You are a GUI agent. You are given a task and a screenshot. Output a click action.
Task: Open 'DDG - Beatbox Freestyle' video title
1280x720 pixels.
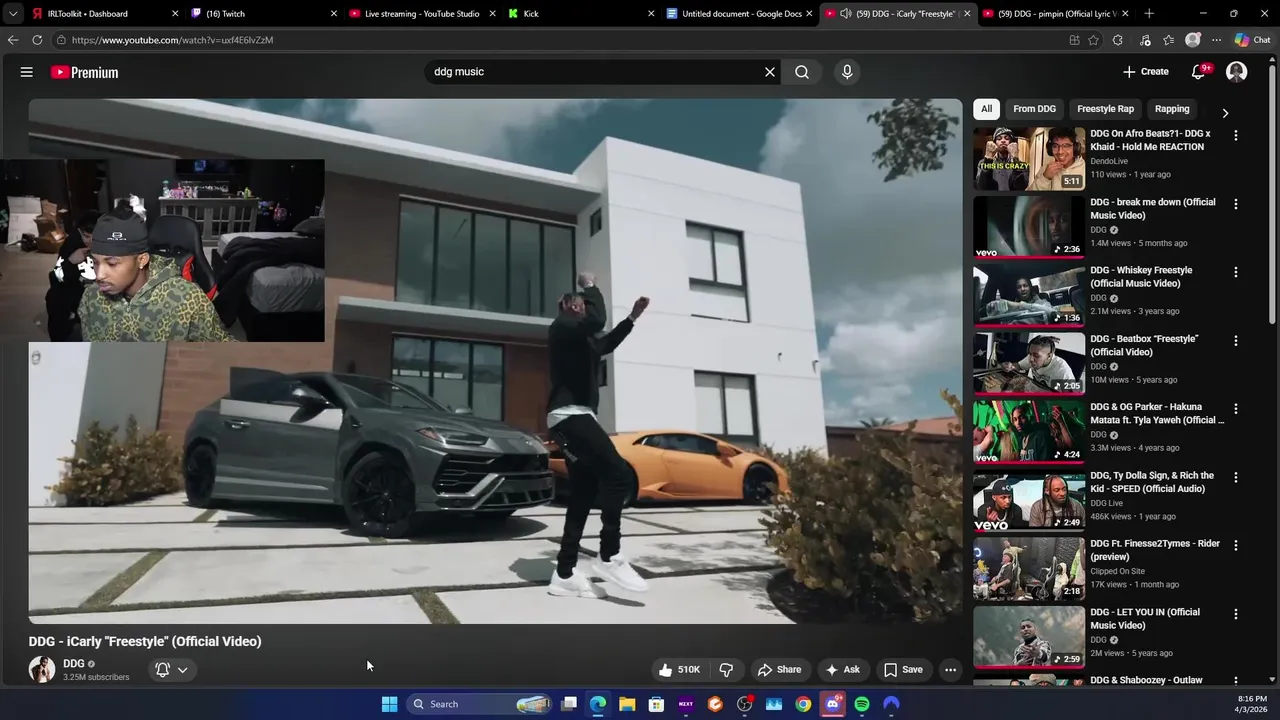coord(1144,345)
